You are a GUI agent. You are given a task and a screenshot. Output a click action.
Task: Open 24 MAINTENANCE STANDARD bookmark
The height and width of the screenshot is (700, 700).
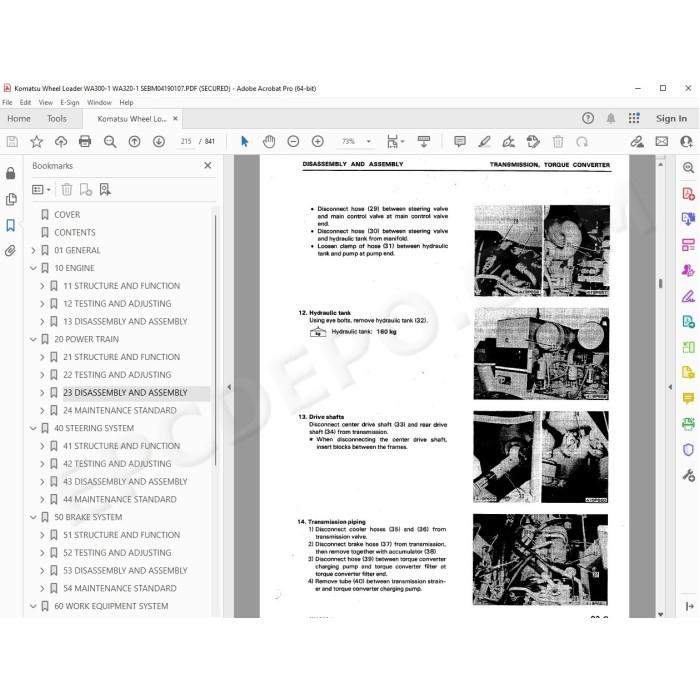point(120,410)
